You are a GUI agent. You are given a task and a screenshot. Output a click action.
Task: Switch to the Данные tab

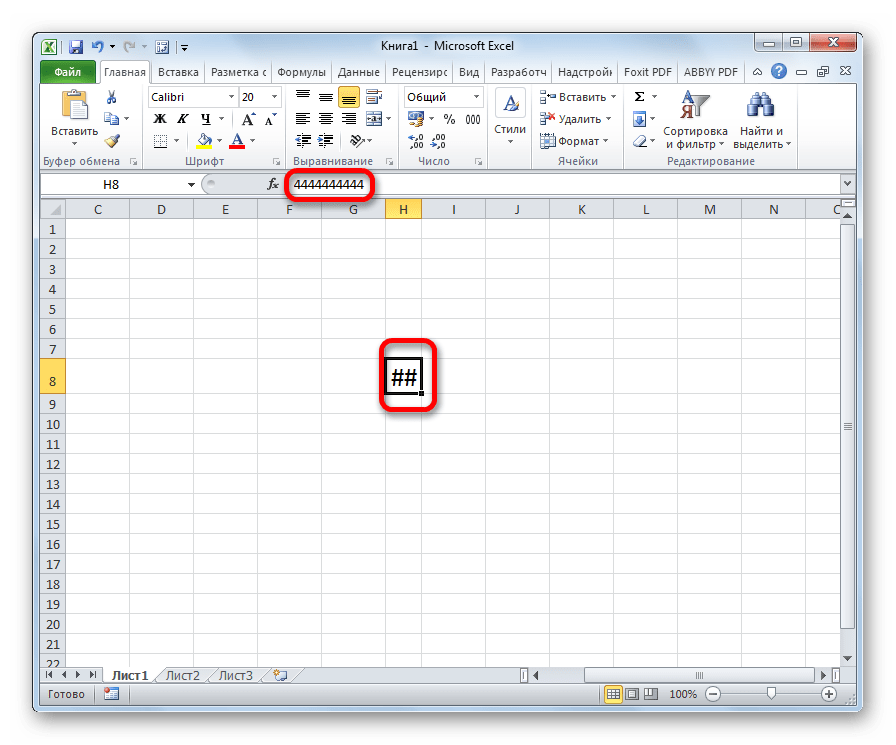point(358,72)
